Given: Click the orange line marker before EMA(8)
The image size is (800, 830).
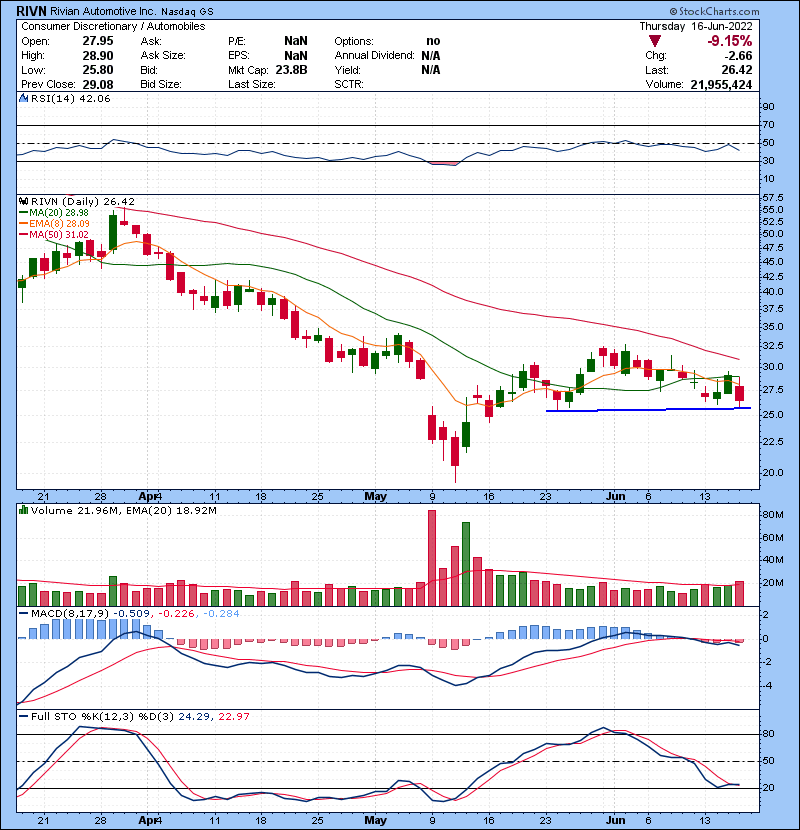Looking at the screenshot, I should (23, 223).
